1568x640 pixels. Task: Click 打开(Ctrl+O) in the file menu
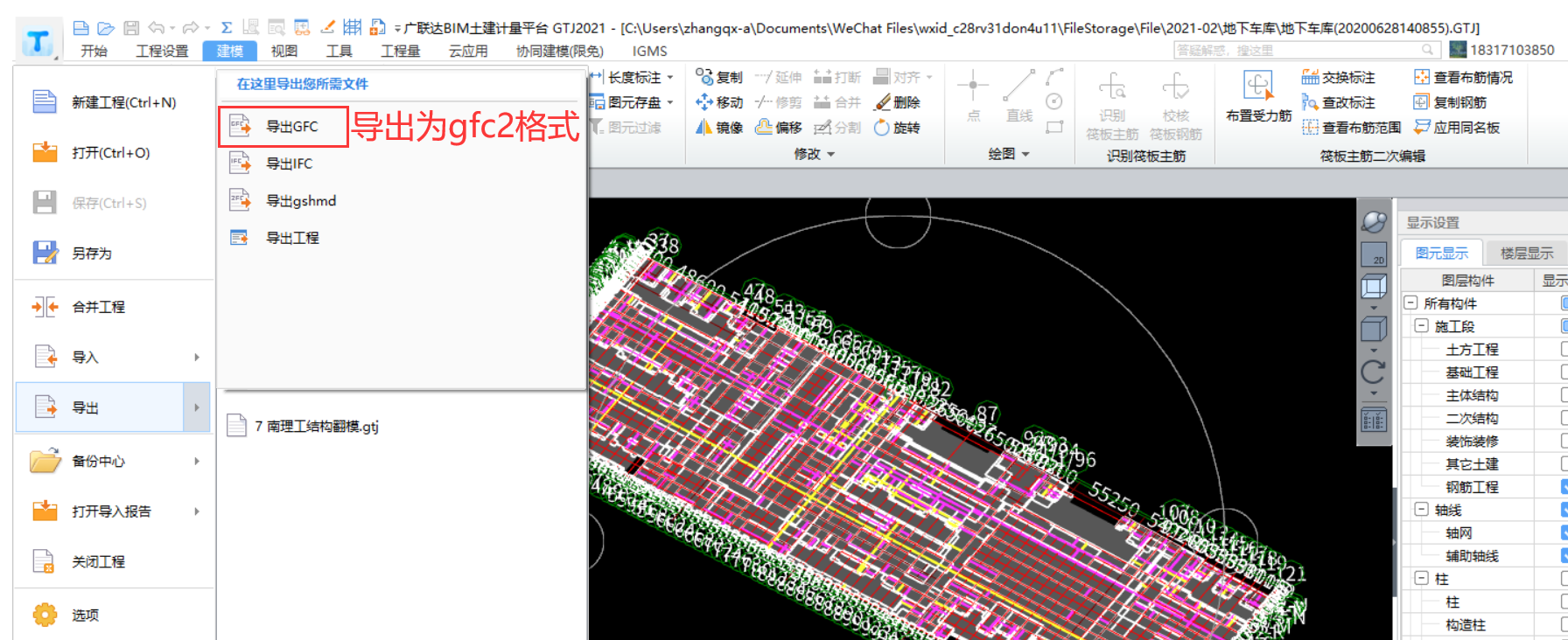[114, 152]
